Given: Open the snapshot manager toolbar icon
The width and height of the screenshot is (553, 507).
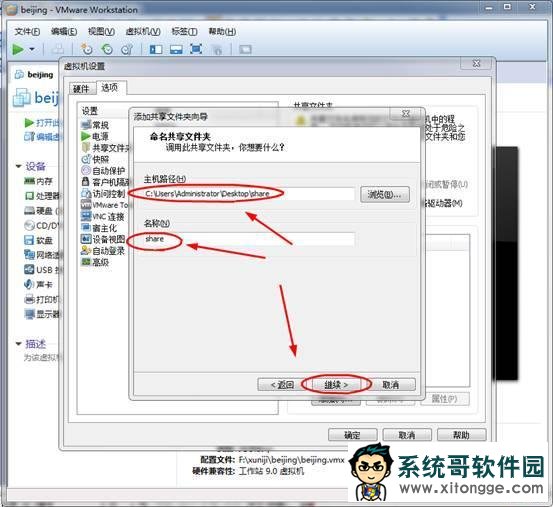Looking at the screenshot, I should coord(127,49).
